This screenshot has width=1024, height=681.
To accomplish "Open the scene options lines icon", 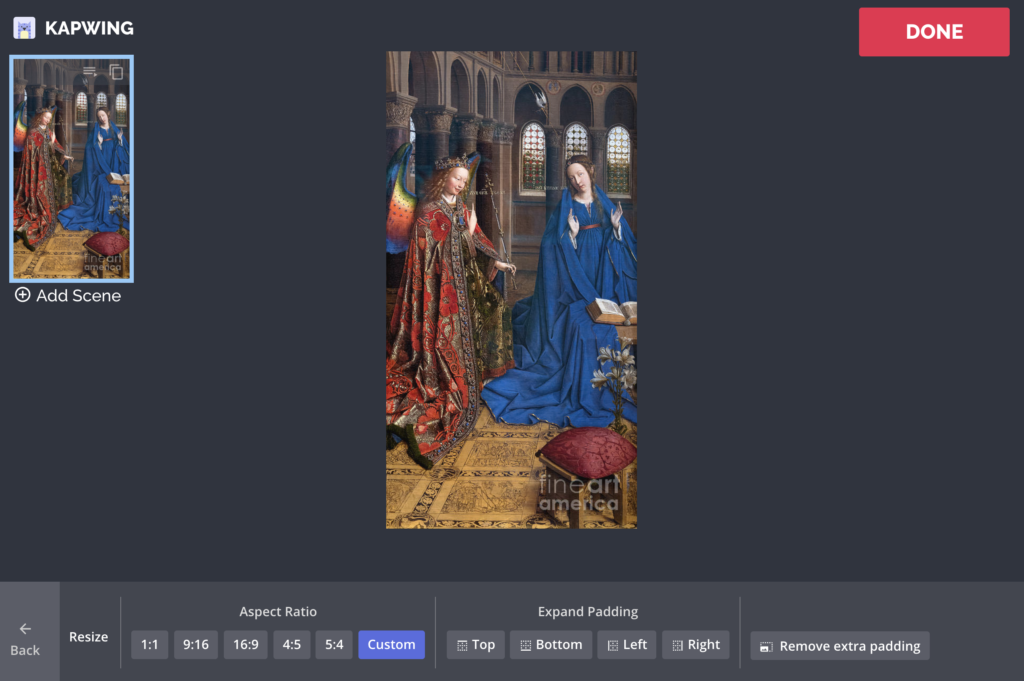I will coord(89,71).
